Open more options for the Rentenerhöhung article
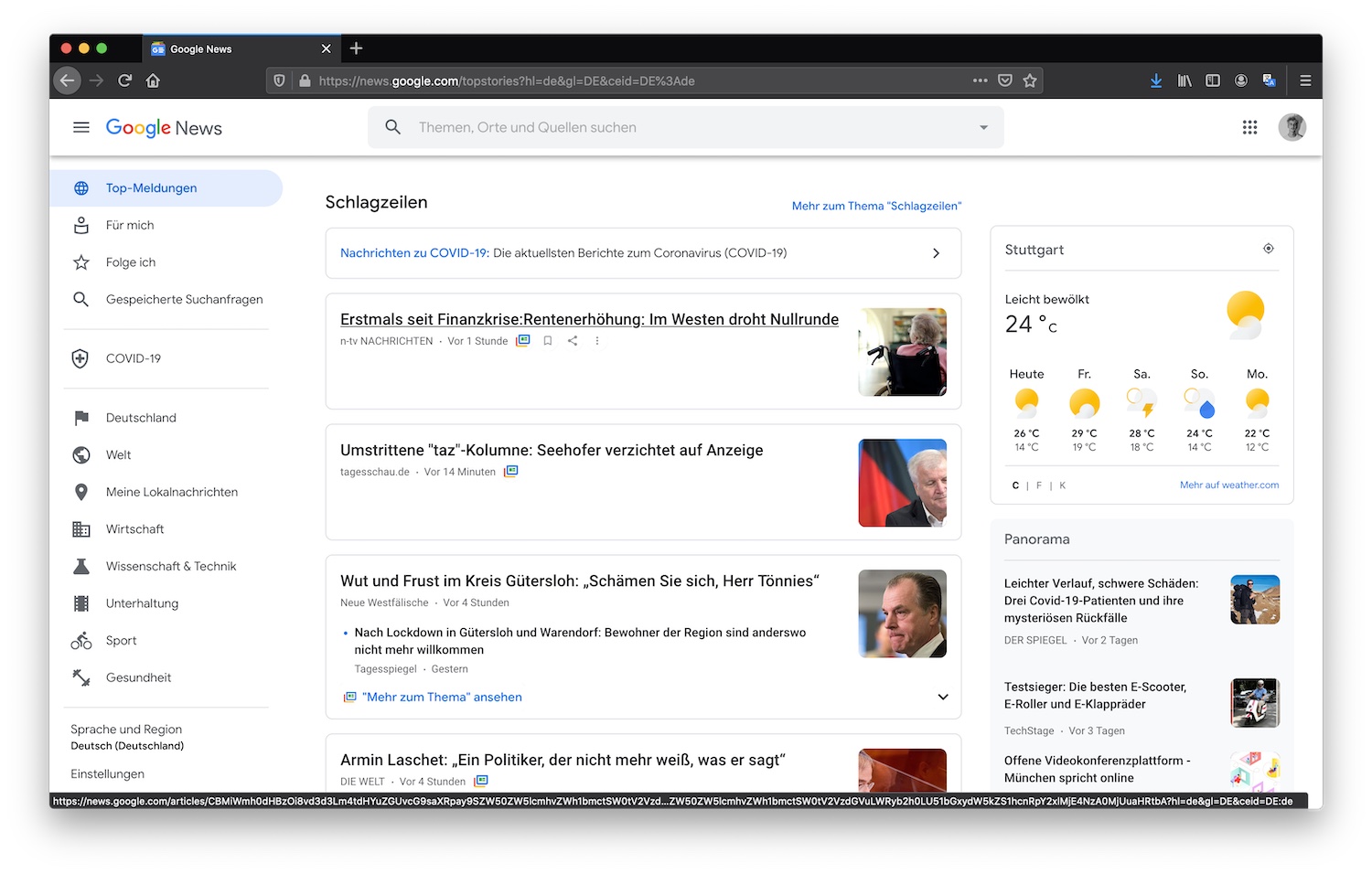Viewport: 1372px width, 874px height. tap(597, 341)
